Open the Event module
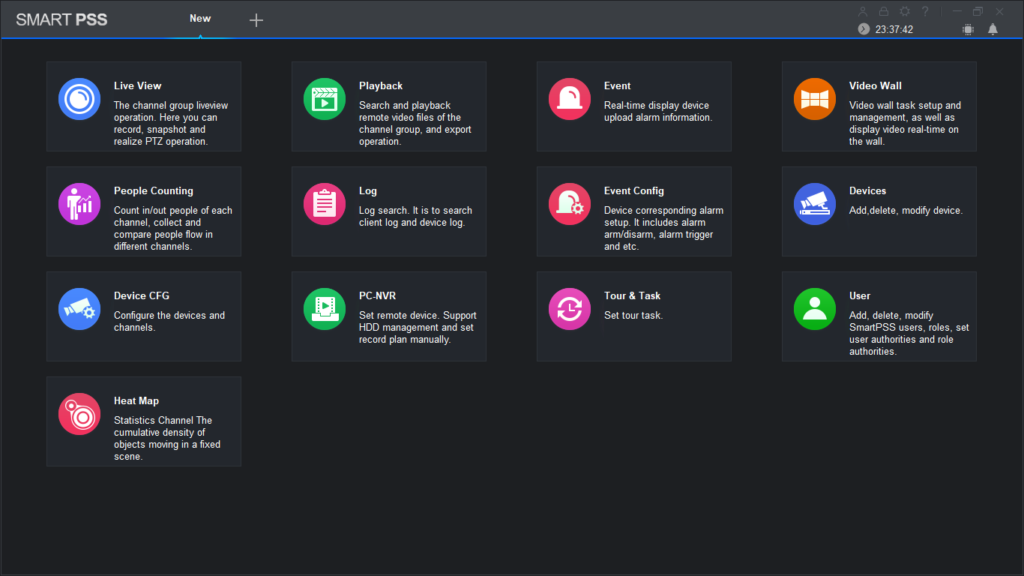 [633, 106]
